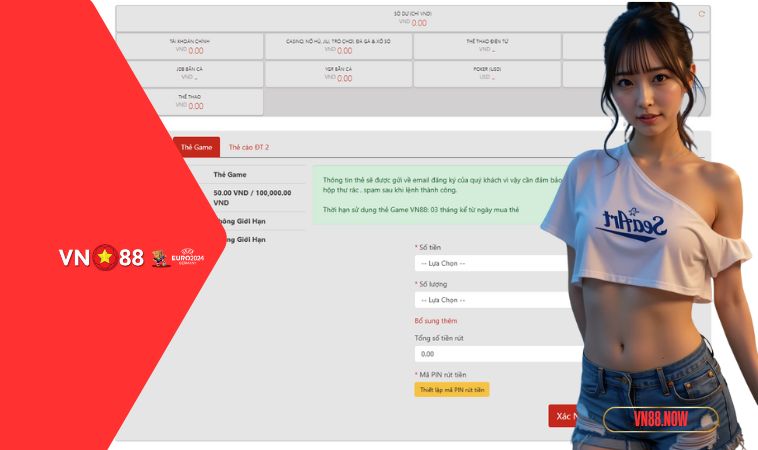Click the 50.00 VND / 100,000.00 VND limit text

pos(252,198)
